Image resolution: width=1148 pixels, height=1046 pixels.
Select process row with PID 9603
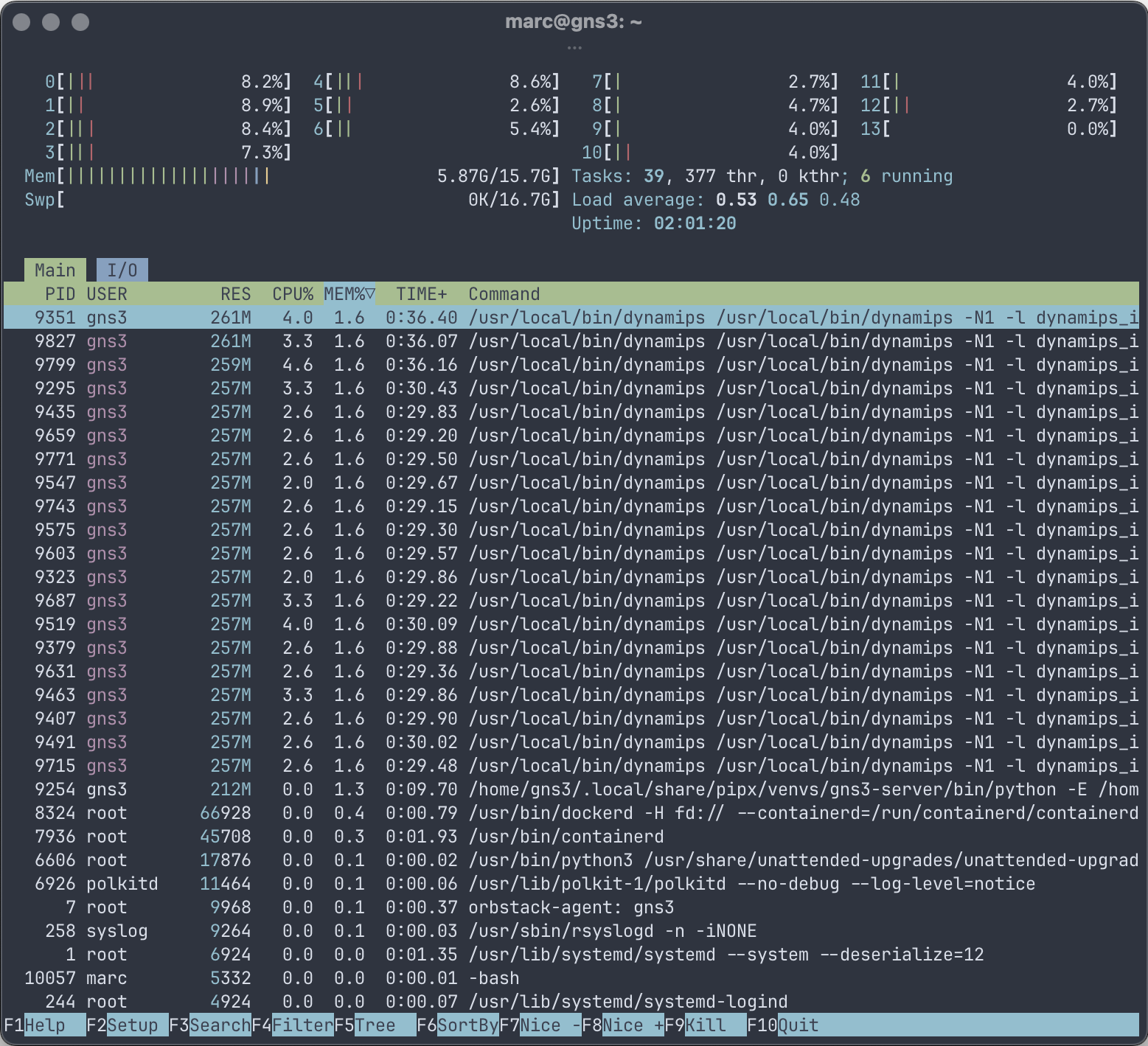(x=571, y=553)
